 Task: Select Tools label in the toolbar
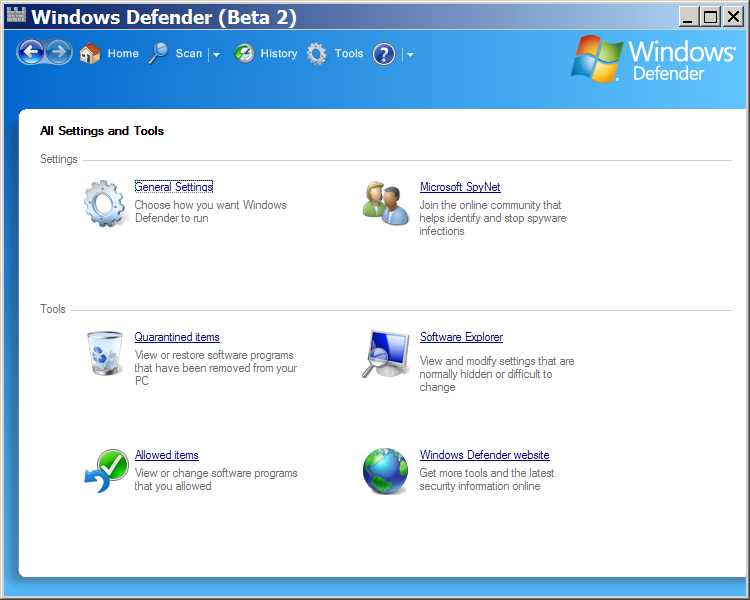point(349,54)
